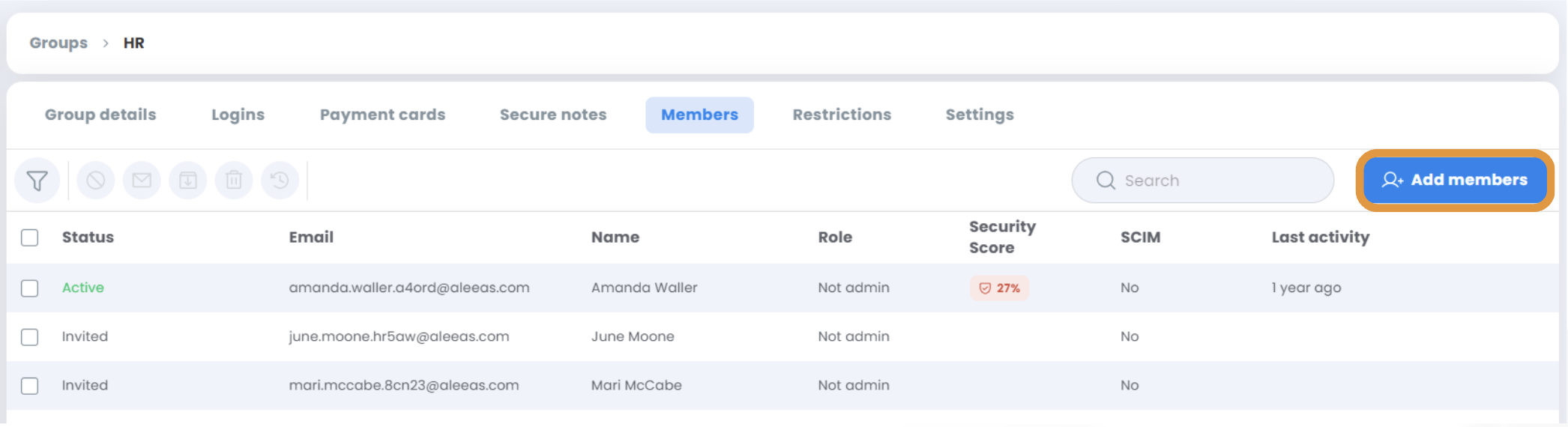1568x427 pixels.
Task: Check the box for June Moone's row
Action: coord(30,337)
